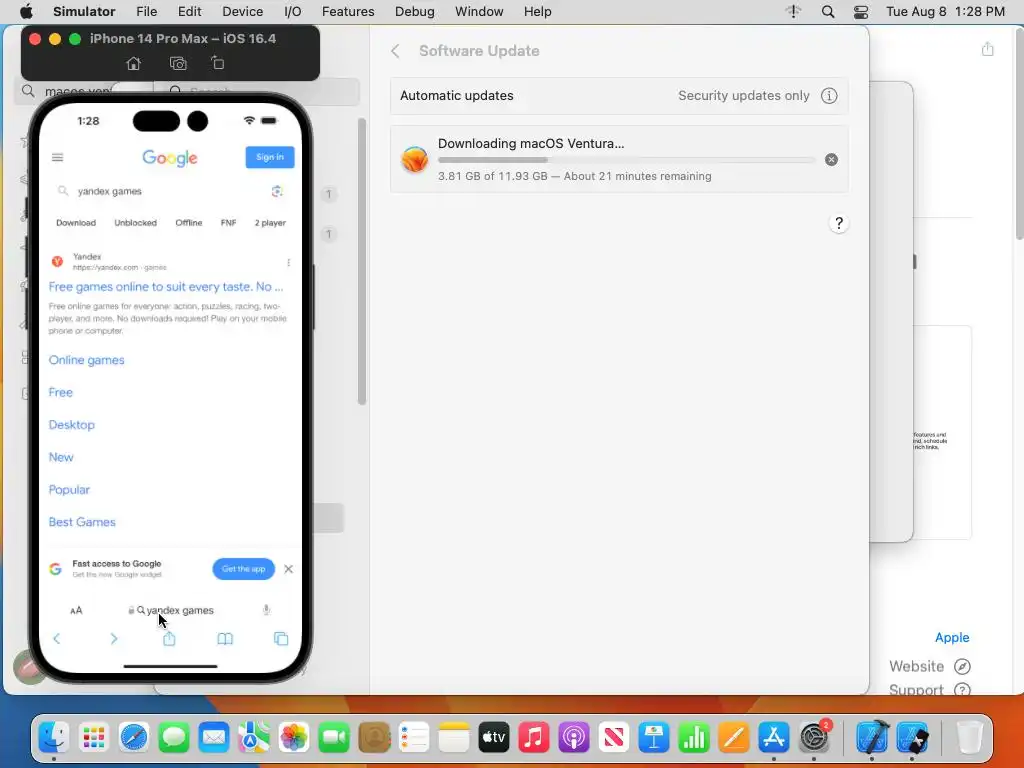
Task: Tap the microphone icon in Safari address bar
Action: click(x=266, y=610)
